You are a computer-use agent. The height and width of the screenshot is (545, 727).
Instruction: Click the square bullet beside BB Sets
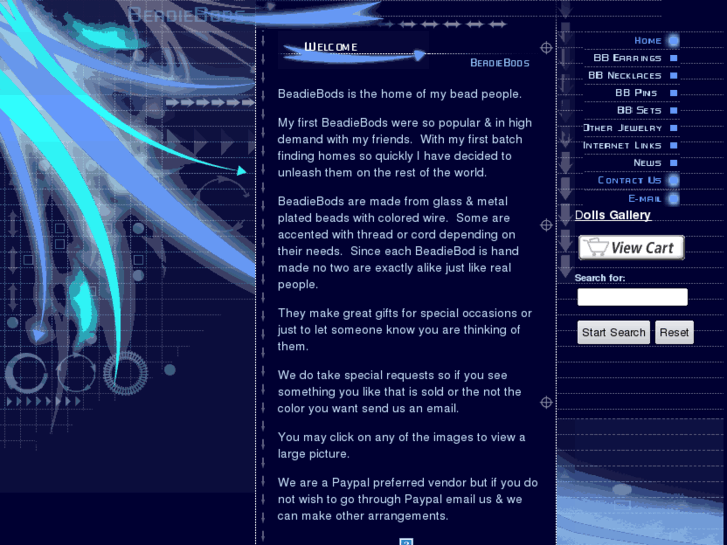pos(674,110)
